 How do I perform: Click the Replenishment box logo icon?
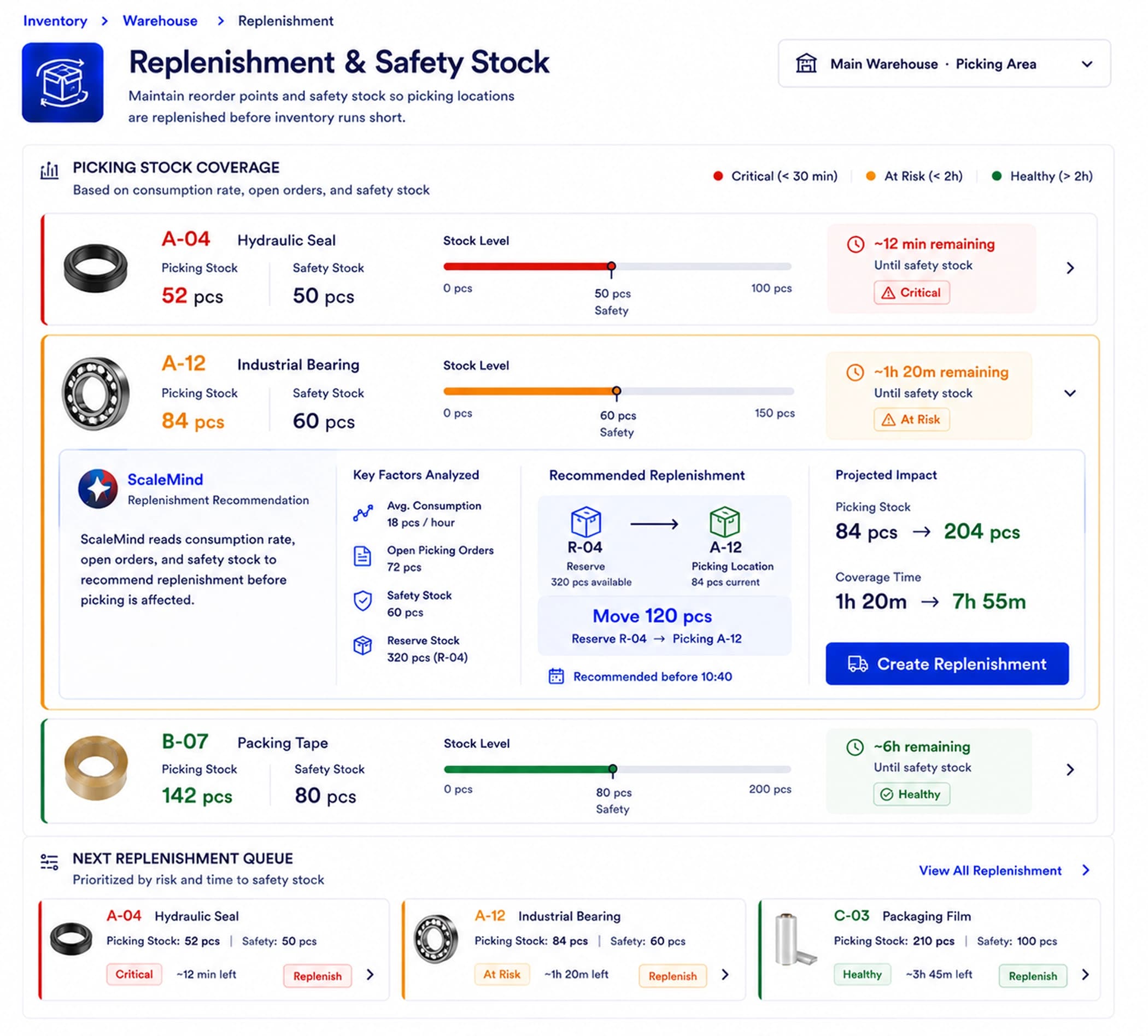click(x=63, y=83)
